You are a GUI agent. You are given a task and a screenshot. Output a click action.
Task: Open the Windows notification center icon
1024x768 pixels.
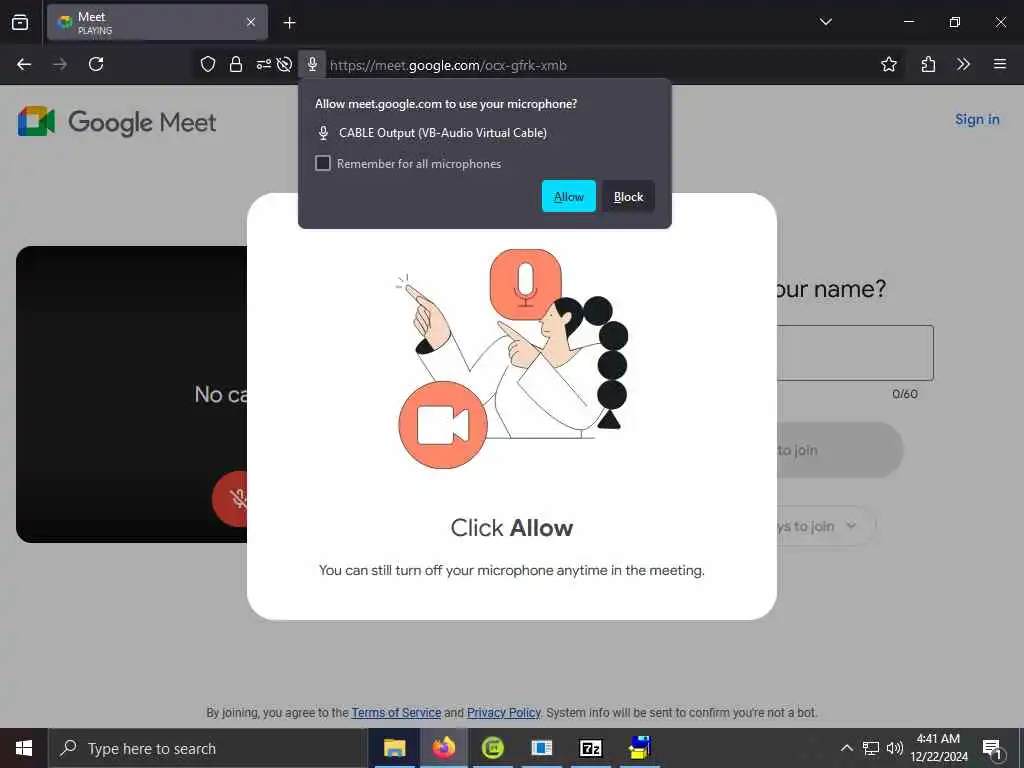[993, 749]
